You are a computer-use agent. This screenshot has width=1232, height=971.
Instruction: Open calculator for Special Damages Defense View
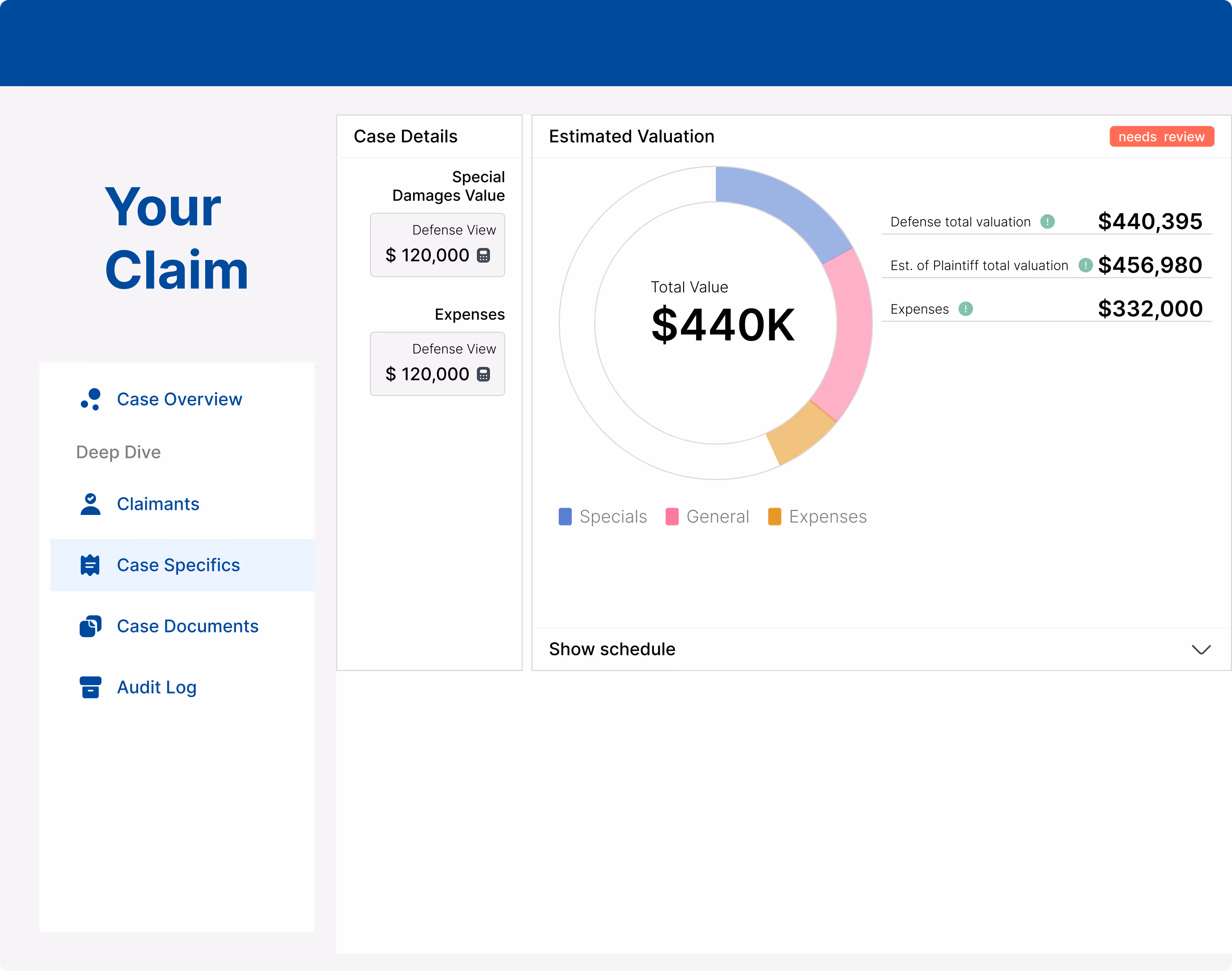pos(483,255)
